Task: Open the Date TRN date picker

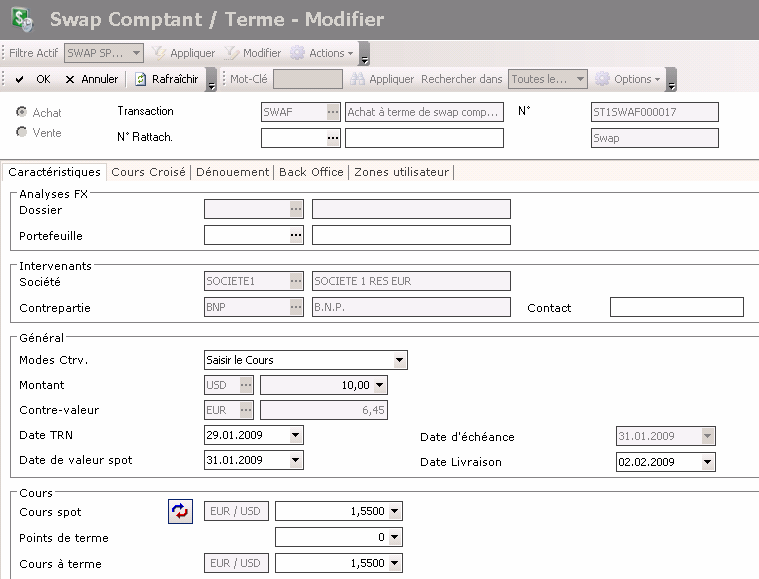Action: pyautogui.click(x=295, y=435)
